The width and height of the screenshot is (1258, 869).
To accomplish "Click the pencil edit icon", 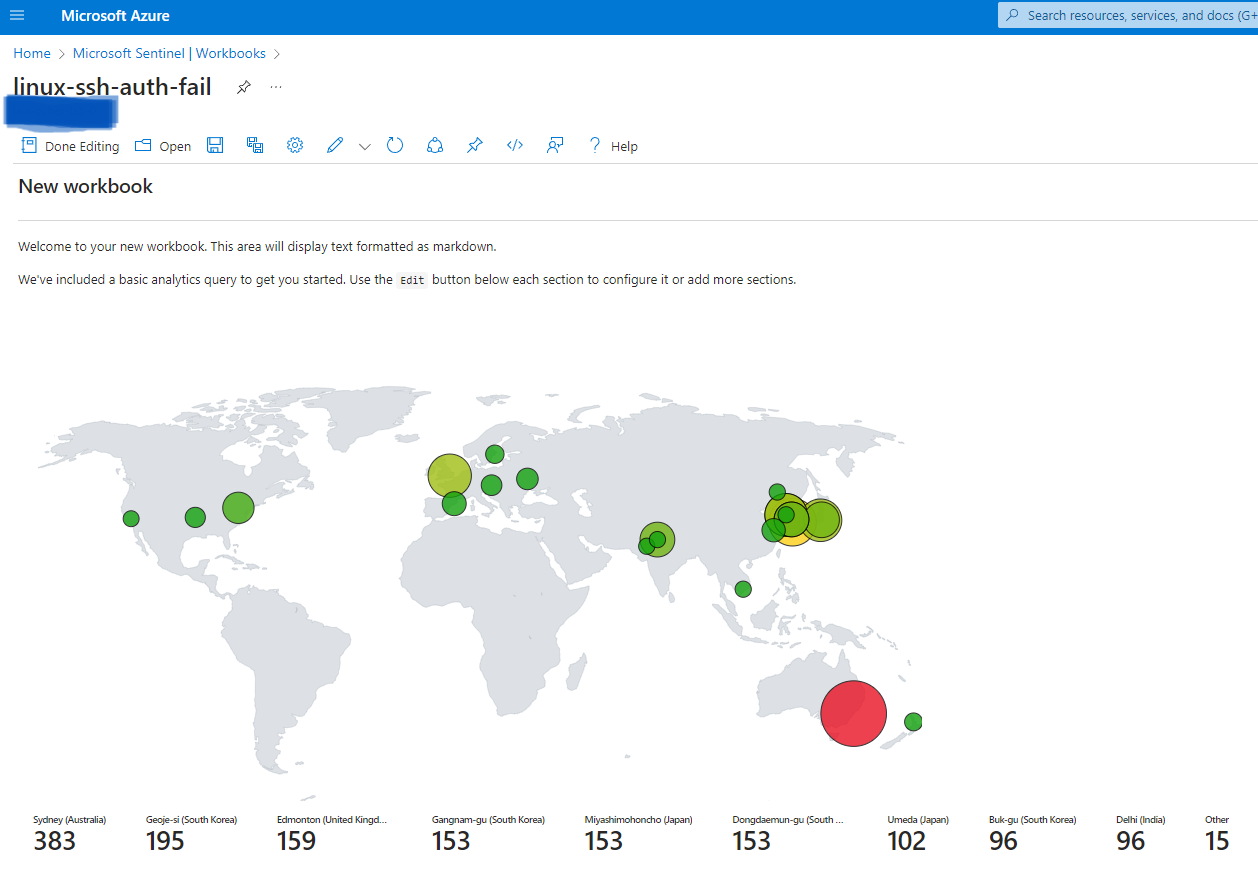I will (x=335, y=145).
